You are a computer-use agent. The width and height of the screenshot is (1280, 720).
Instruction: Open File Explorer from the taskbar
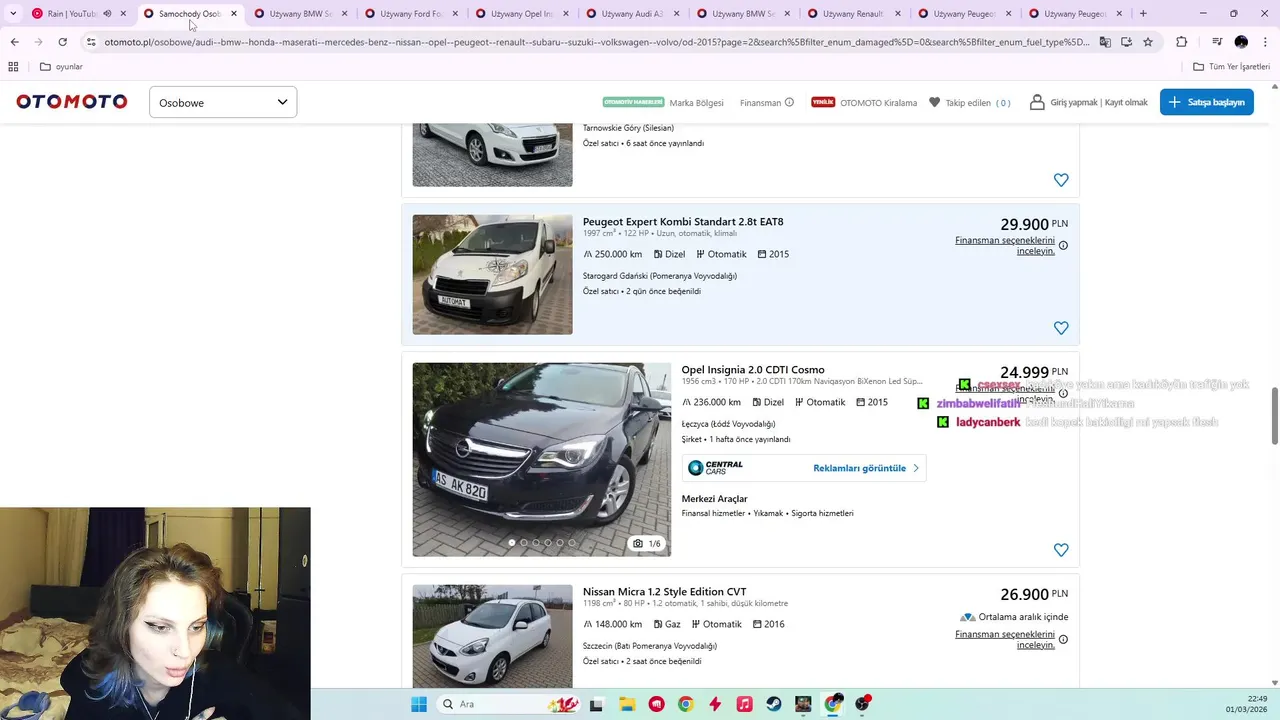coord(626,704)
